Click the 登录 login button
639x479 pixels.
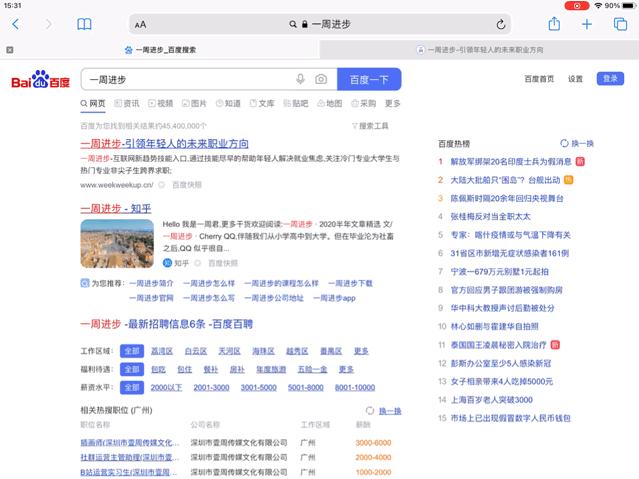610,79
